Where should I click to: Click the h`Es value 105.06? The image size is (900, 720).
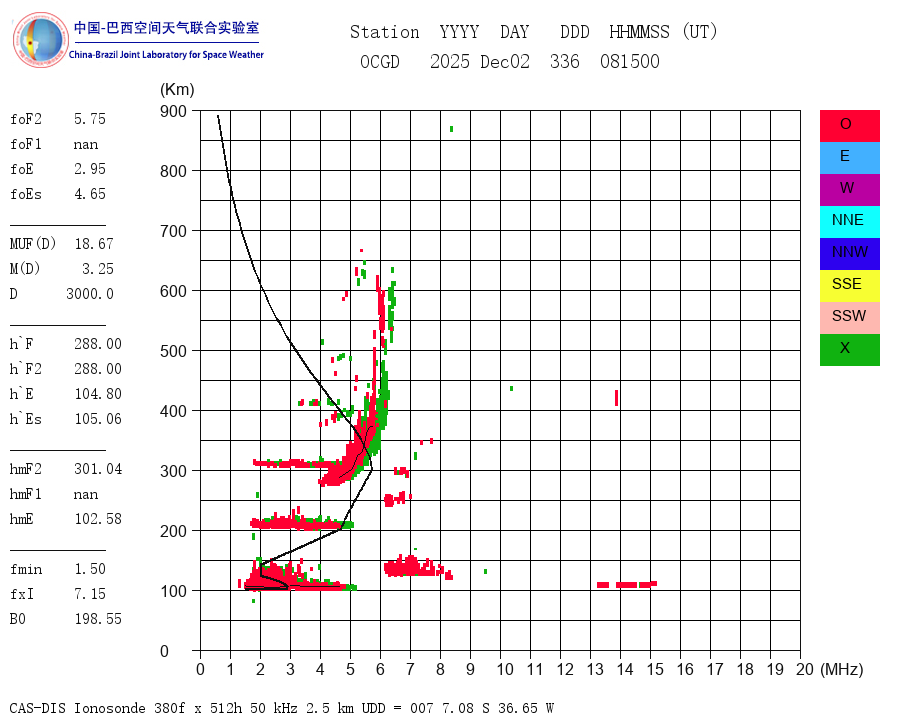pos(98,419)
